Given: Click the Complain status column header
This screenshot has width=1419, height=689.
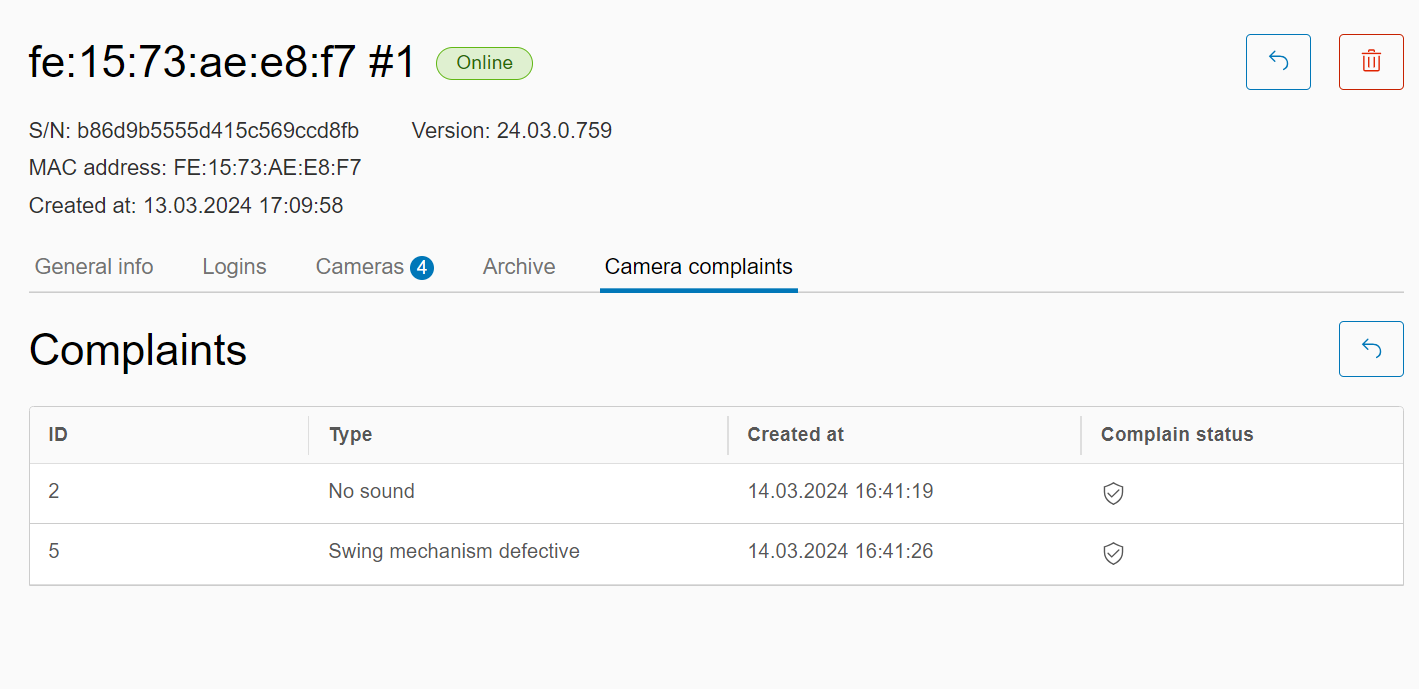Looking at the screenshot, I should (x=1177, y=435).
